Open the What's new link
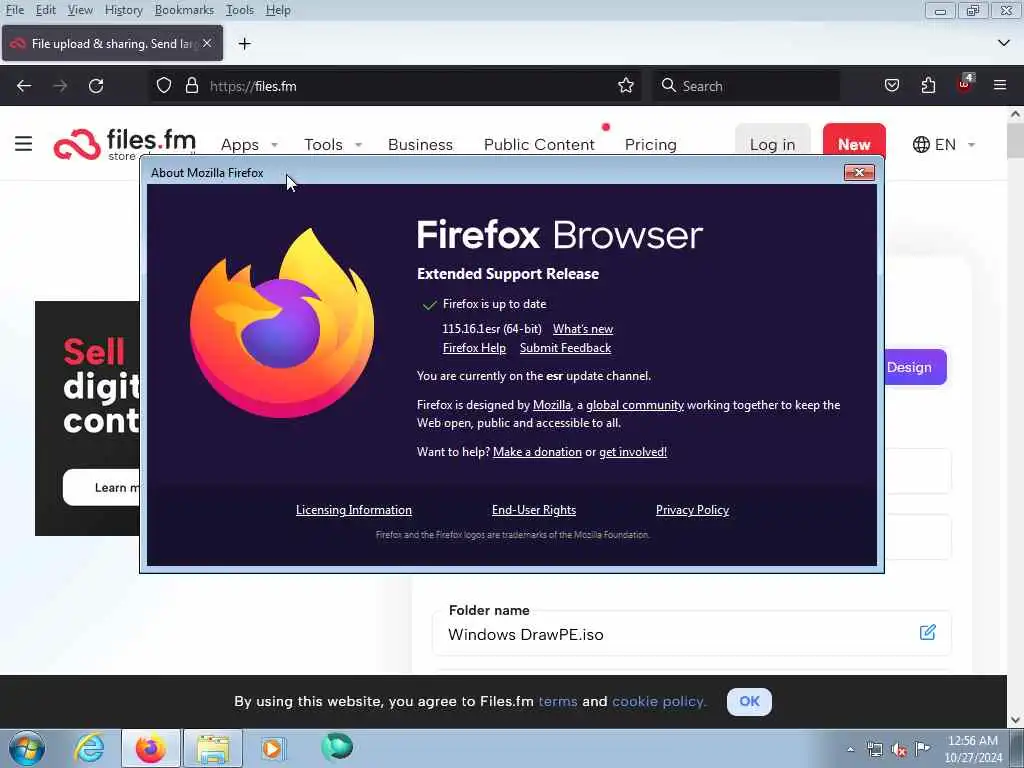This screenshot has width=1024, height=768. pos(583,329)
